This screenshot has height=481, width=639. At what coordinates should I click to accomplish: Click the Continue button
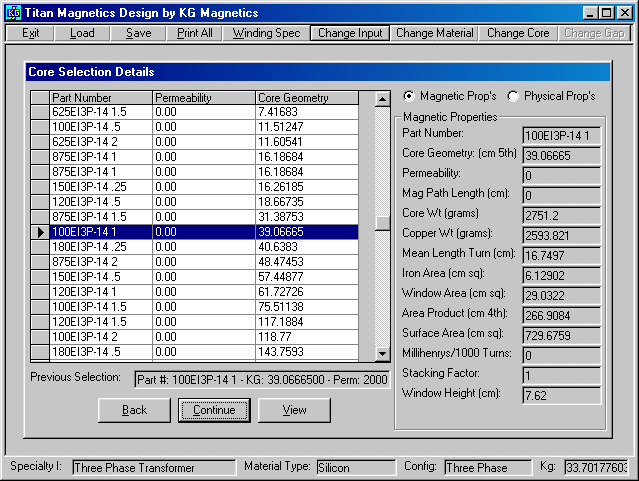214,410
